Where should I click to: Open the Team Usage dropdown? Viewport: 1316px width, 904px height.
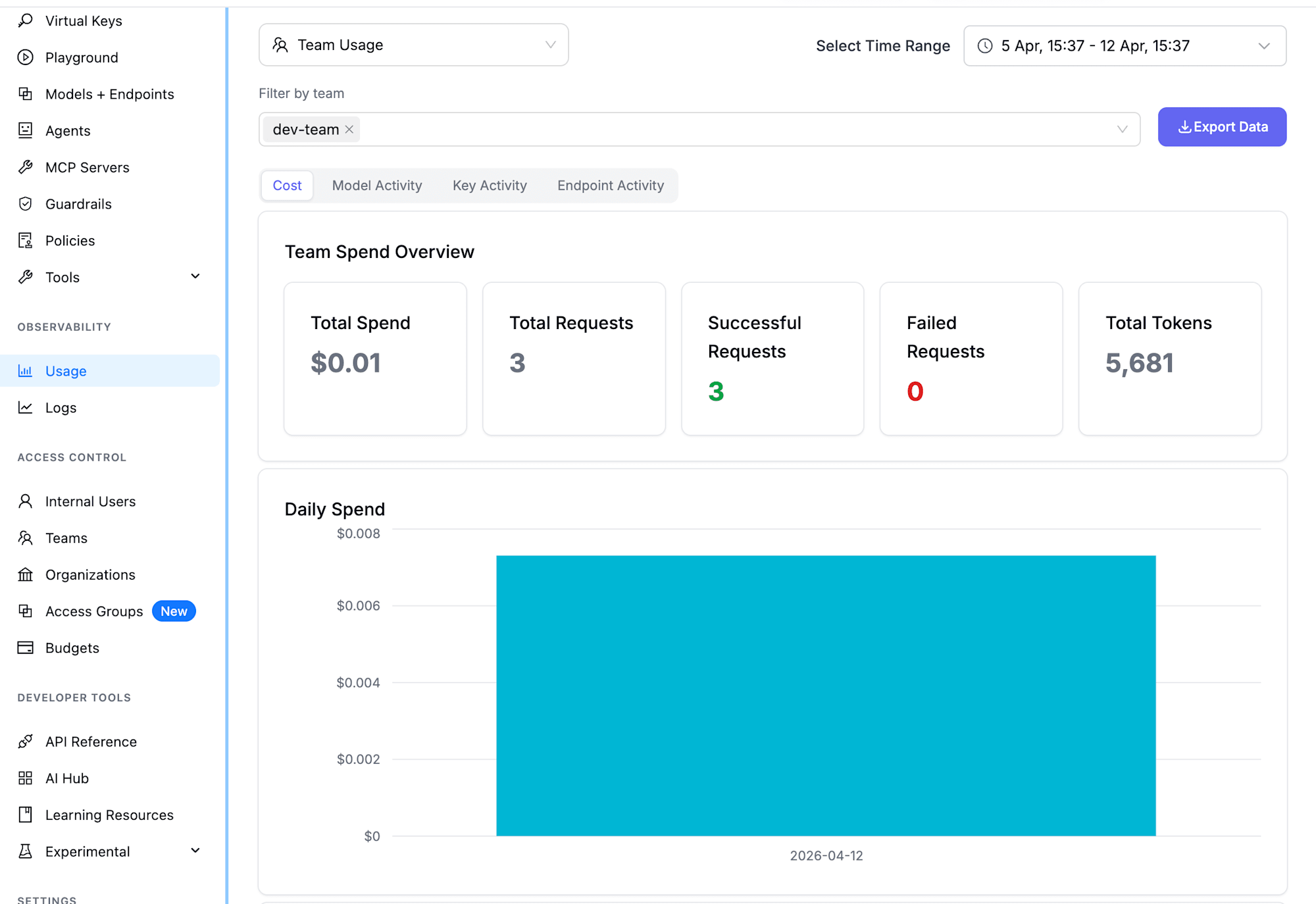413,45
